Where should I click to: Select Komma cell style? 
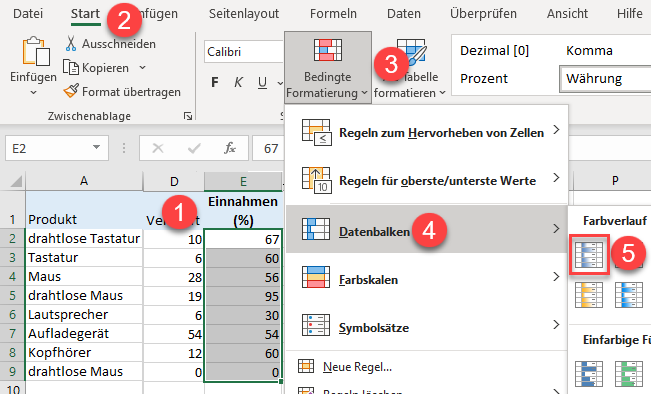click(589, 51)
